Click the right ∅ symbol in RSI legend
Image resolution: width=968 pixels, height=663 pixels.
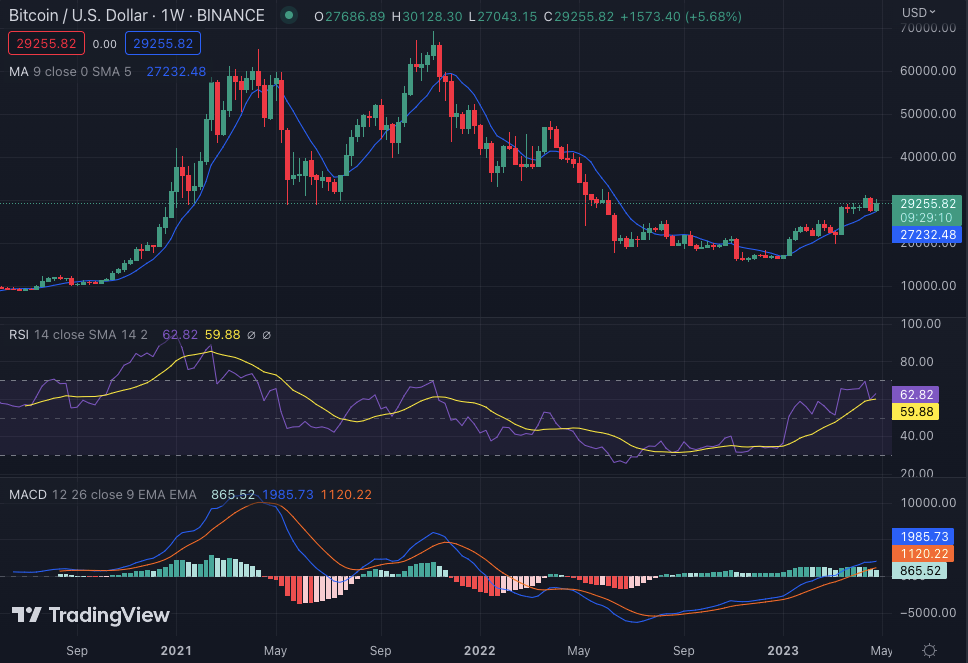(267, 335)
